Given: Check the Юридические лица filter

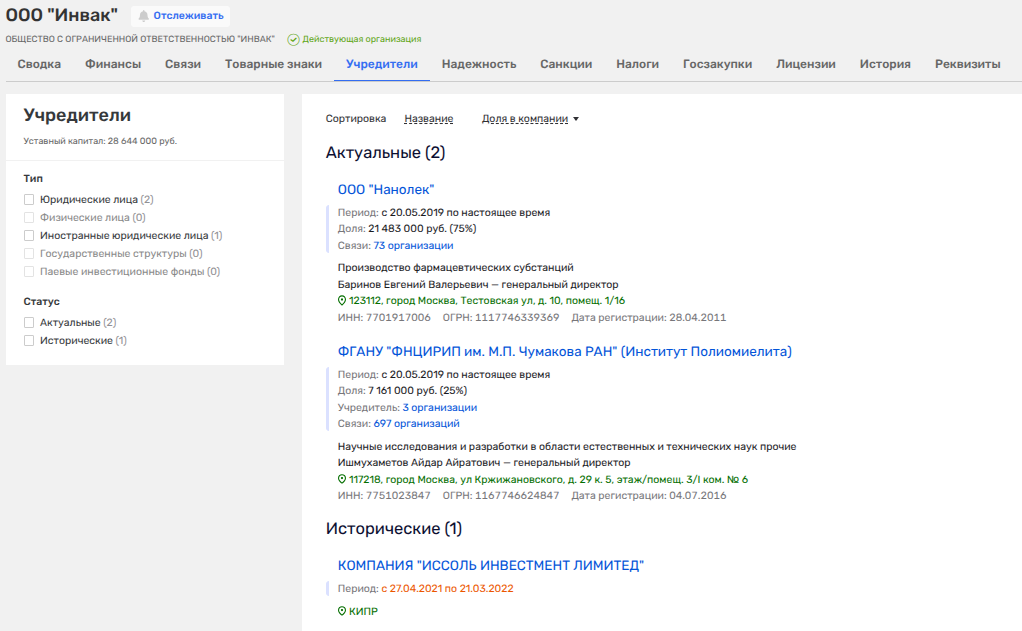Looking at the screenshot, I should pyautogui.click(x=30, y=200).
